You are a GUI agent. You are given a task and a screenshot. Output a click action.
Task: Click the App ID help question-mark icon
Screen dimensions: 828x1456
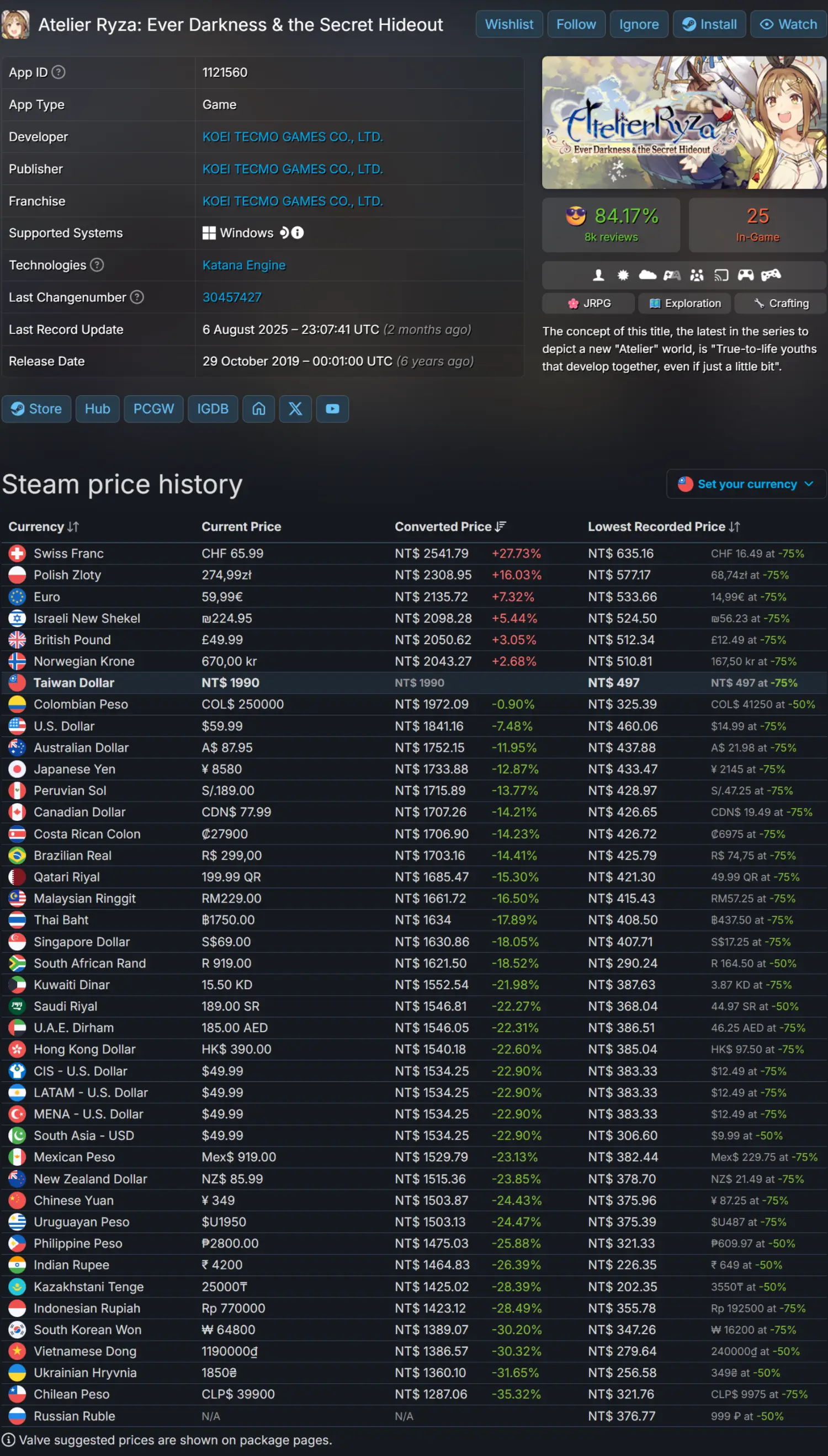pyautogui.click(x=59, y=72)
